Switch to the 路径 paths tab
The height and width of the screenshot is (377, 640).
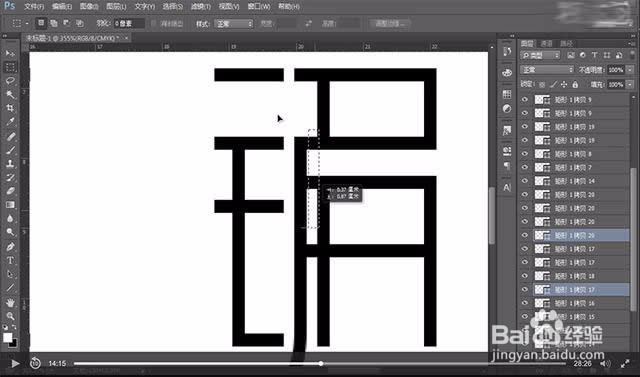567,43
